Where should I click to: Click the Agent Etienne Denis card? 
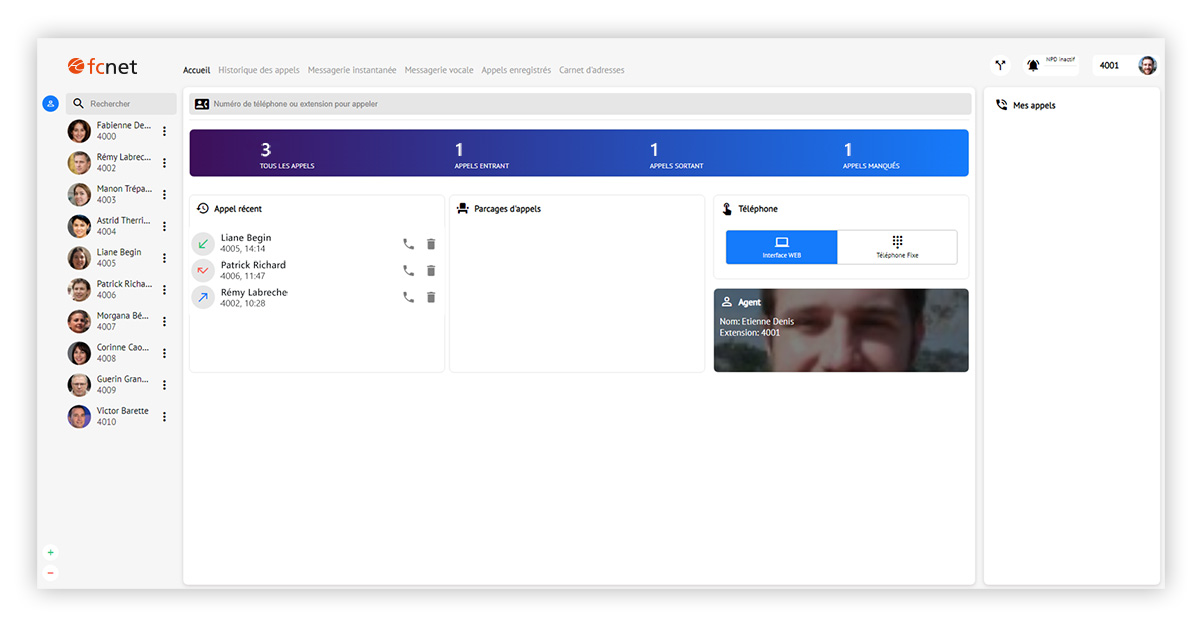click(841, 330)
